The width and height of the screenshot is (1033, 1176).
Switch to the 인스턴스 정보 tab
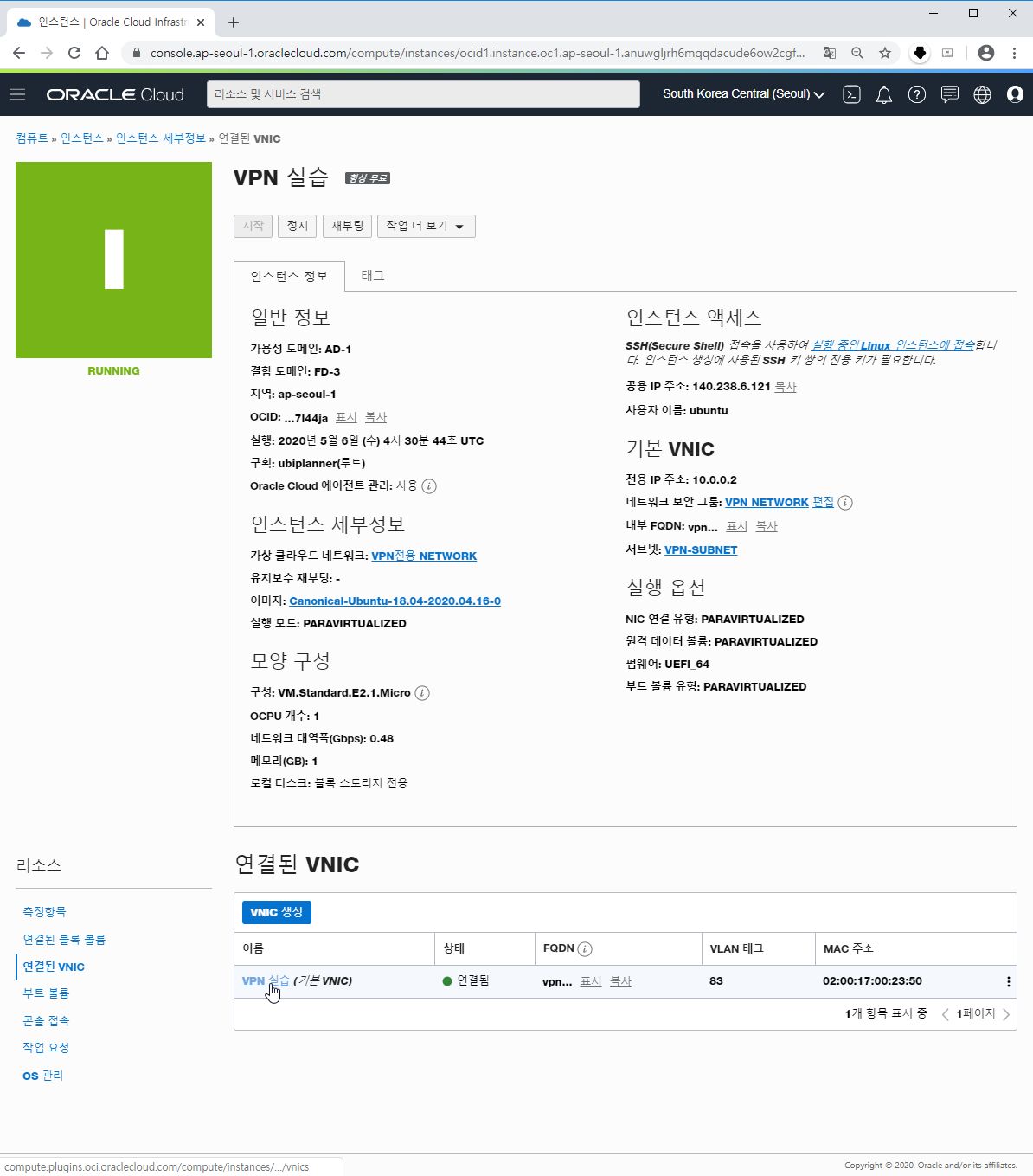(289, 276)
